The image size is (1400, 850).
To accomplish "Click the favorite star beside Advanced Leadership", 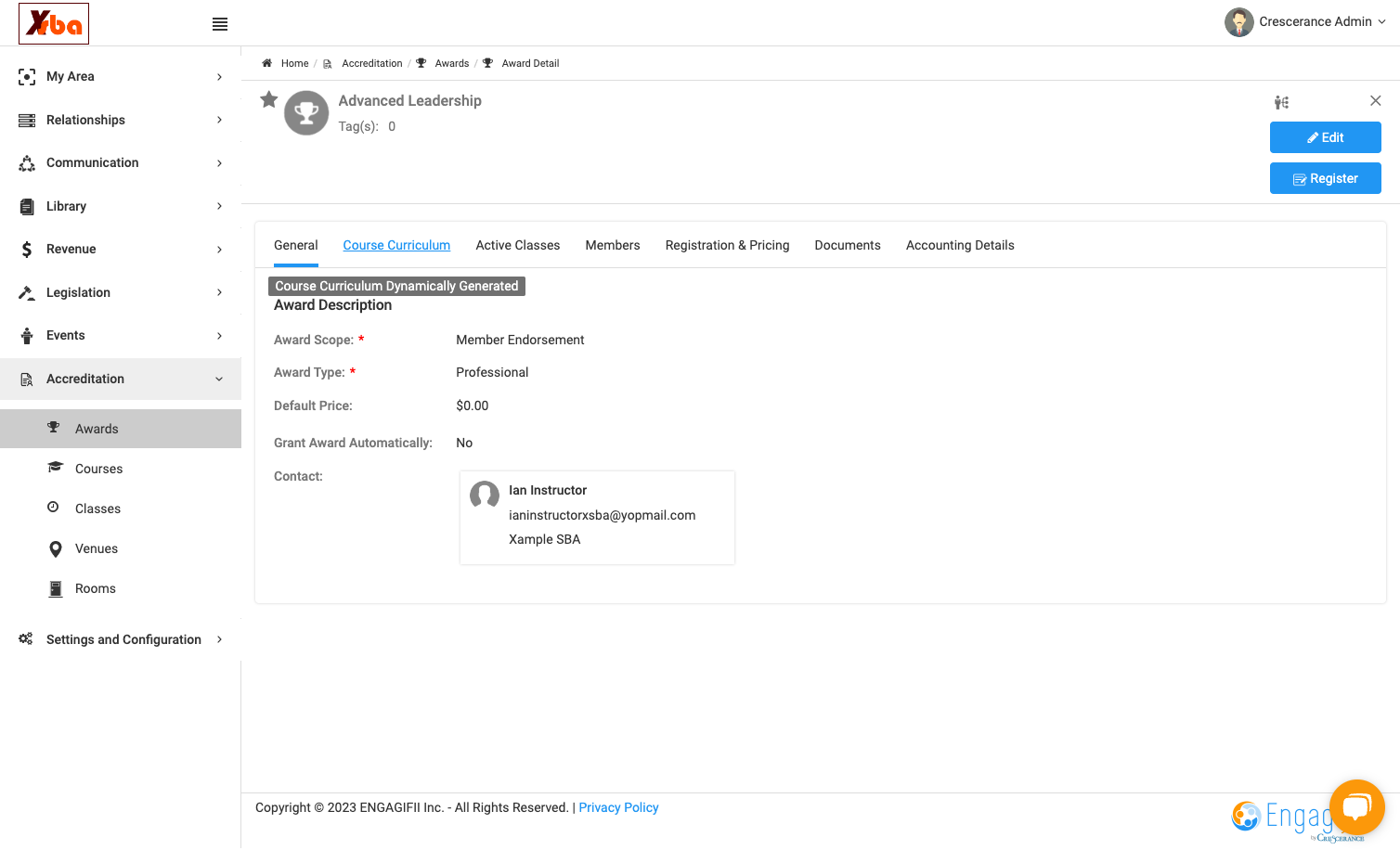I will click(269, 99).
